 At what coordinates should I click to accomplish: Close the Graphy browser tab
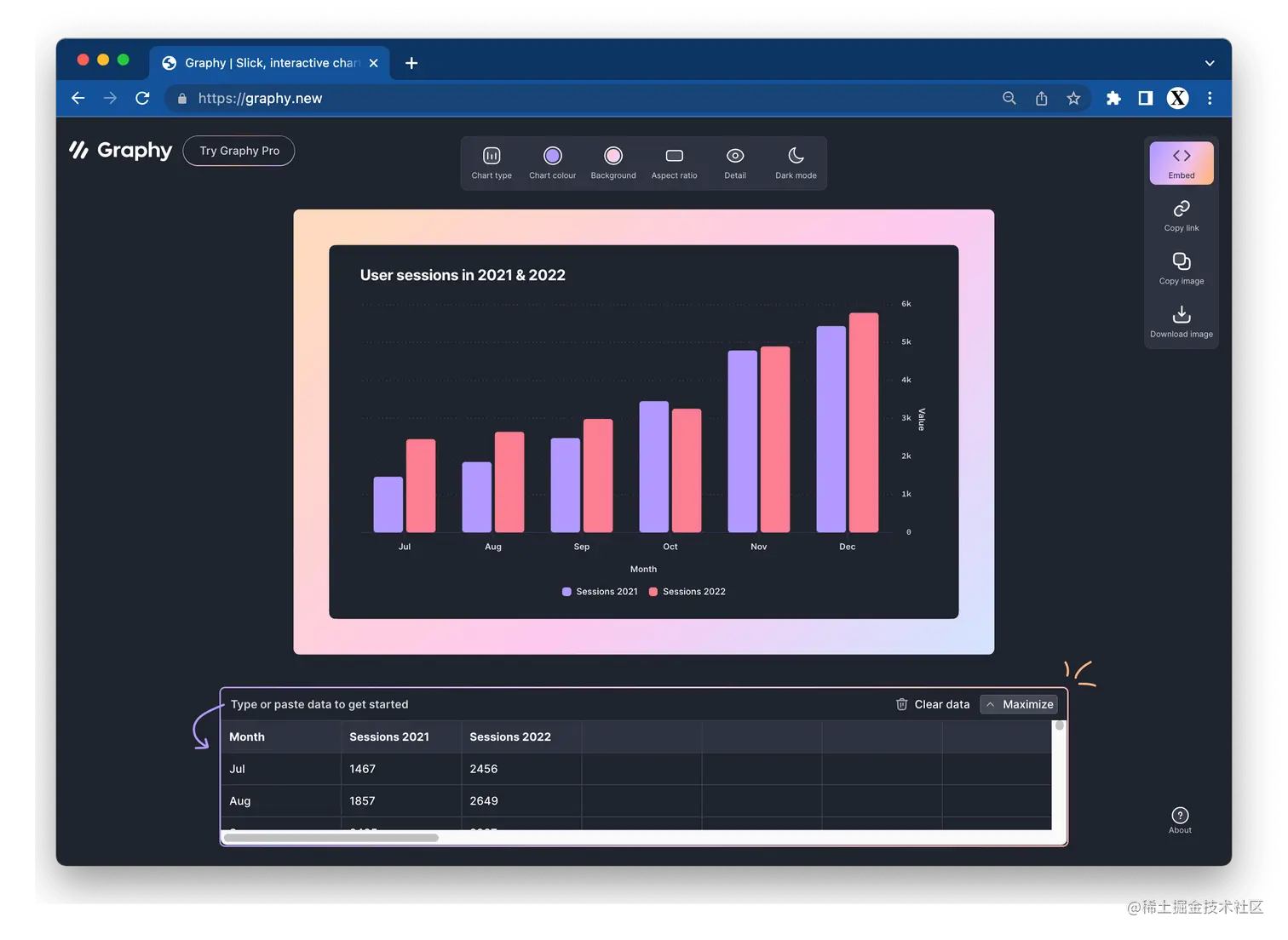point(373,63)
